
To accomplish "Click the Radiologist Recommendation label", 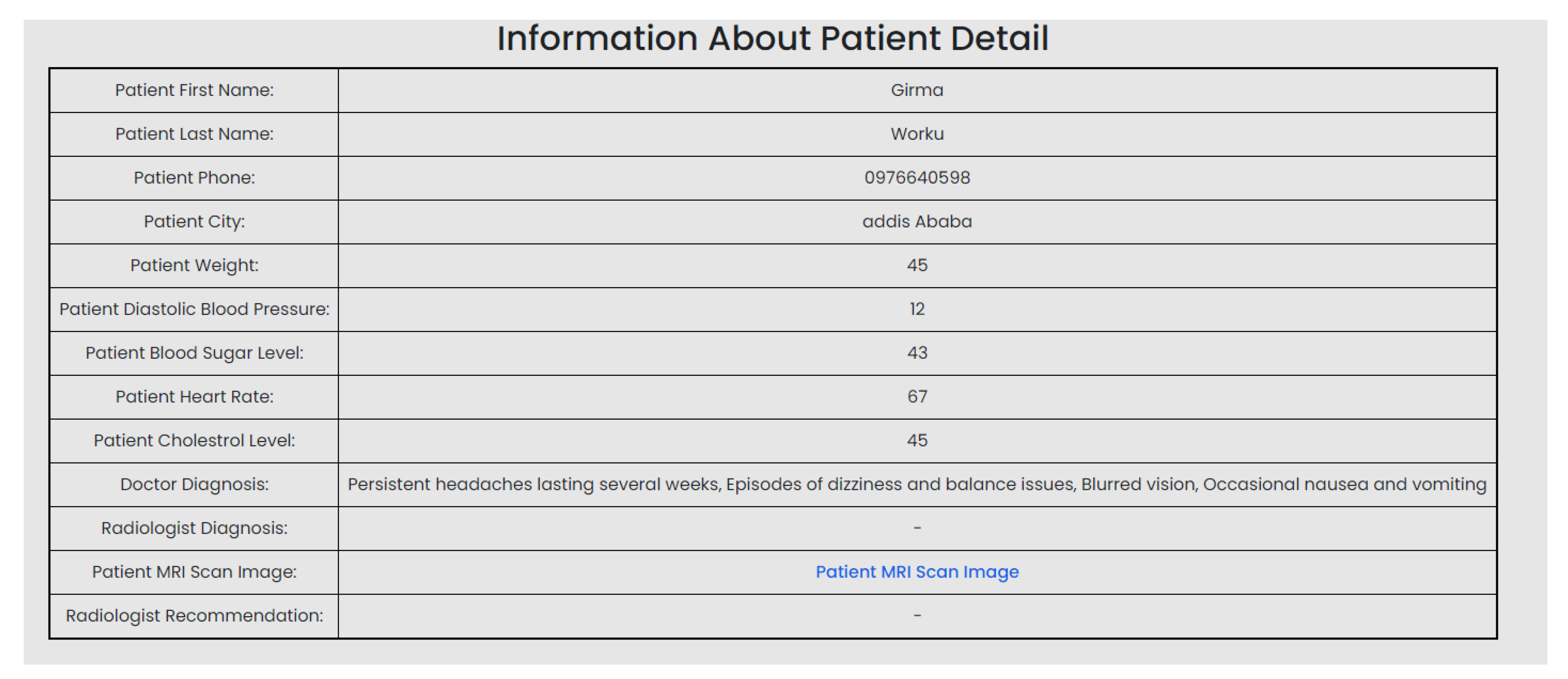I will click(x=194, y=616).
